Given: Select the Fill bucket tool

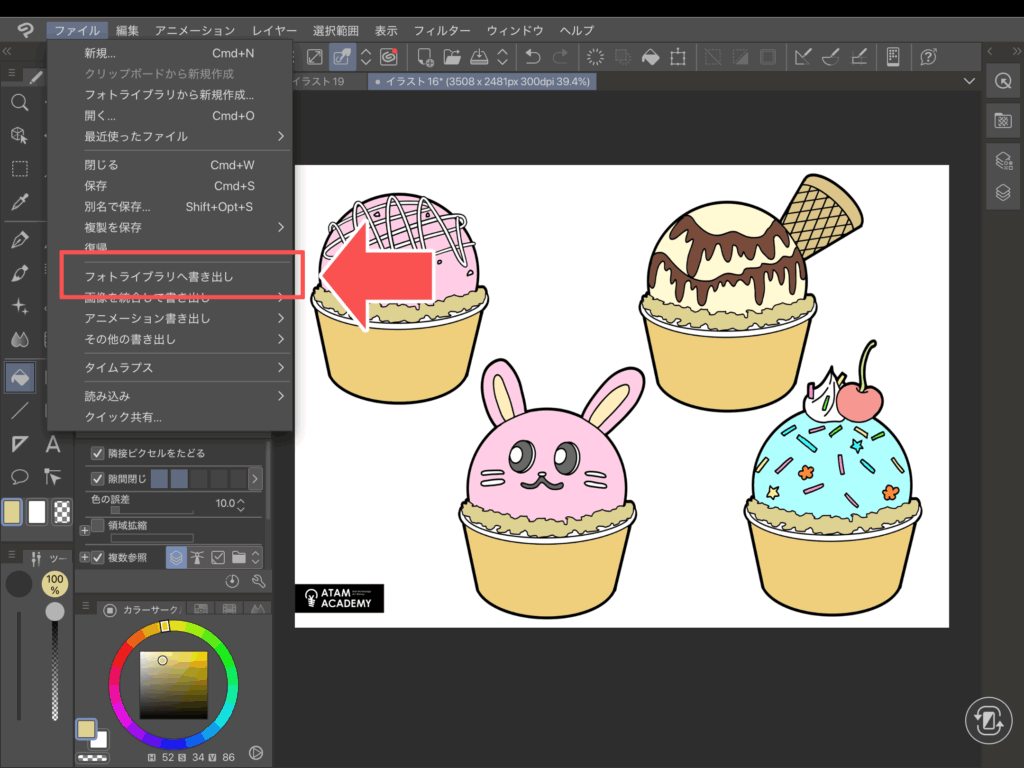Looking at the screenshot, I should (19, 376).
